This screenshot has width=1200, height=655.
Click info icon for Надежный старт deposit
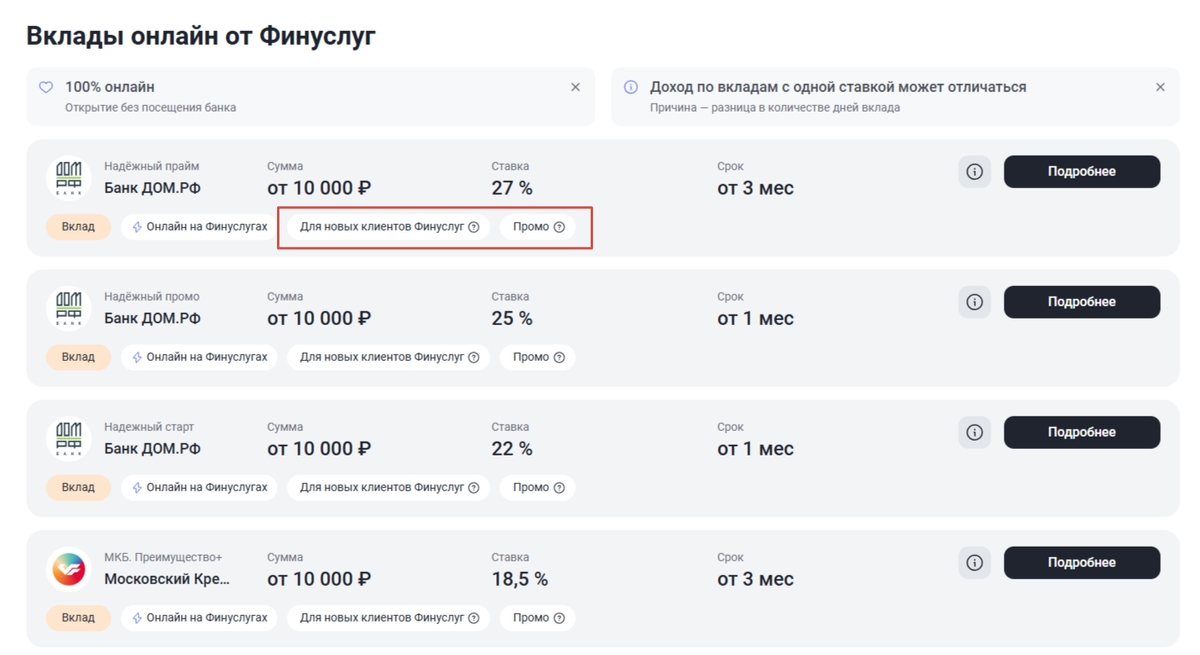tap(974, 433)
